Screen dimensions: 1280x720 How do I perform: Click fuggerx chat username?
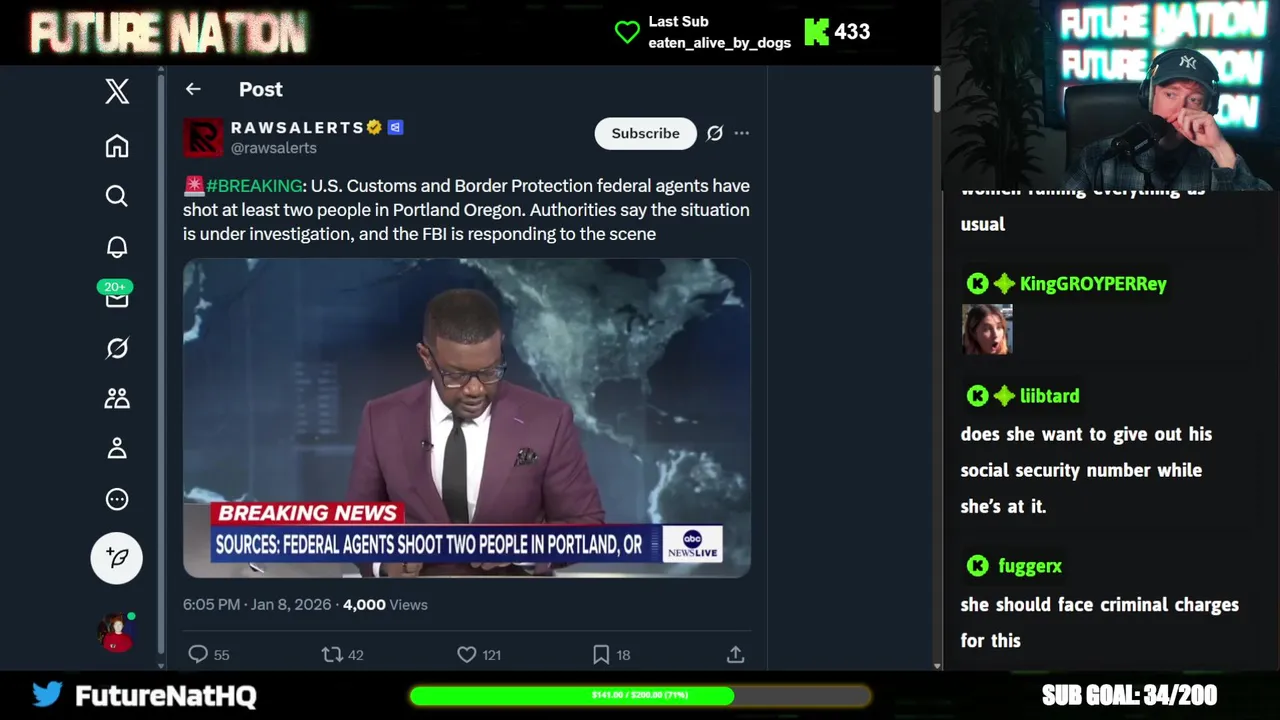point(1029,566)
